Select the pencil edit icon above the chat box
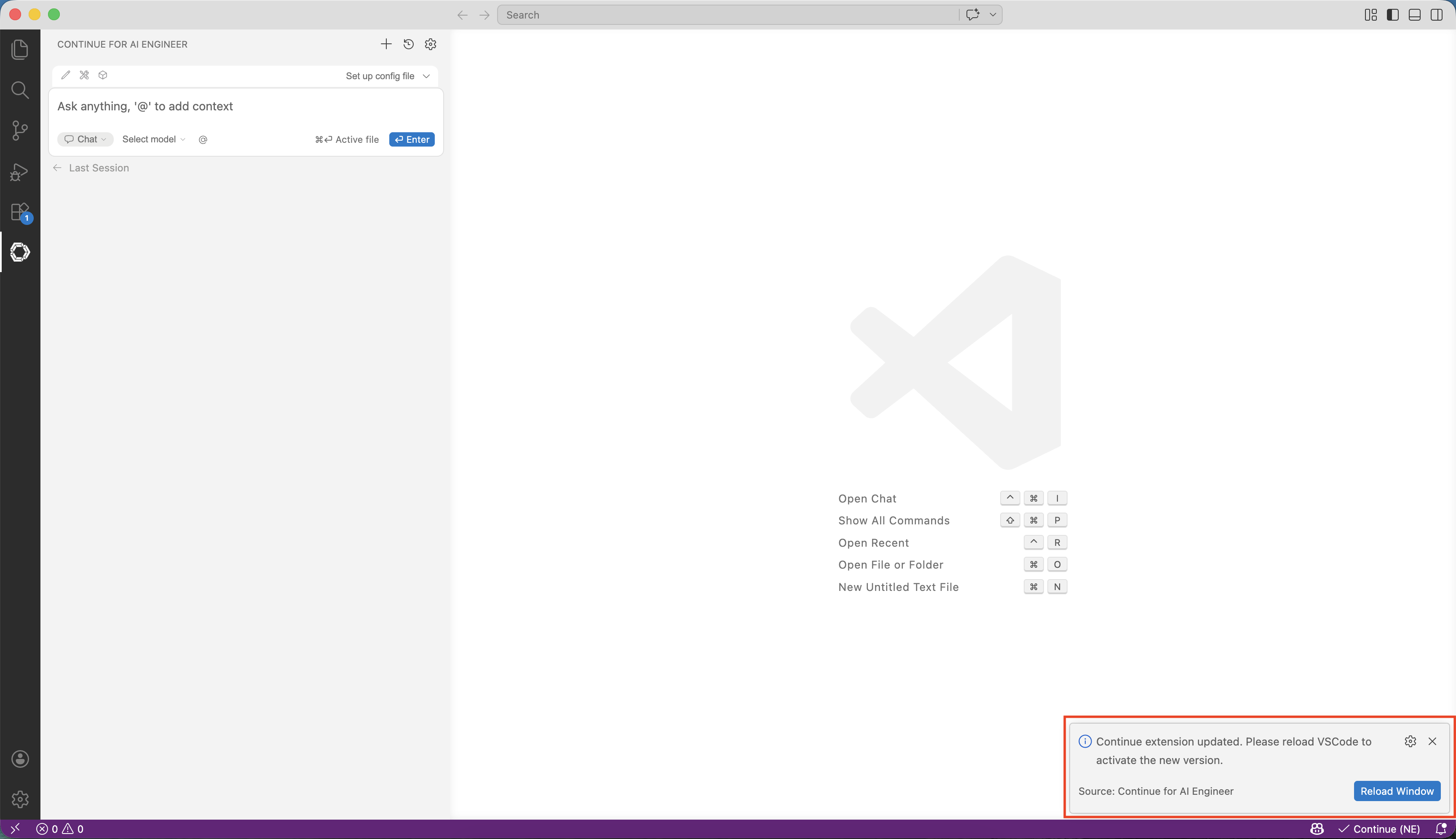 click(x=66, y=75)
